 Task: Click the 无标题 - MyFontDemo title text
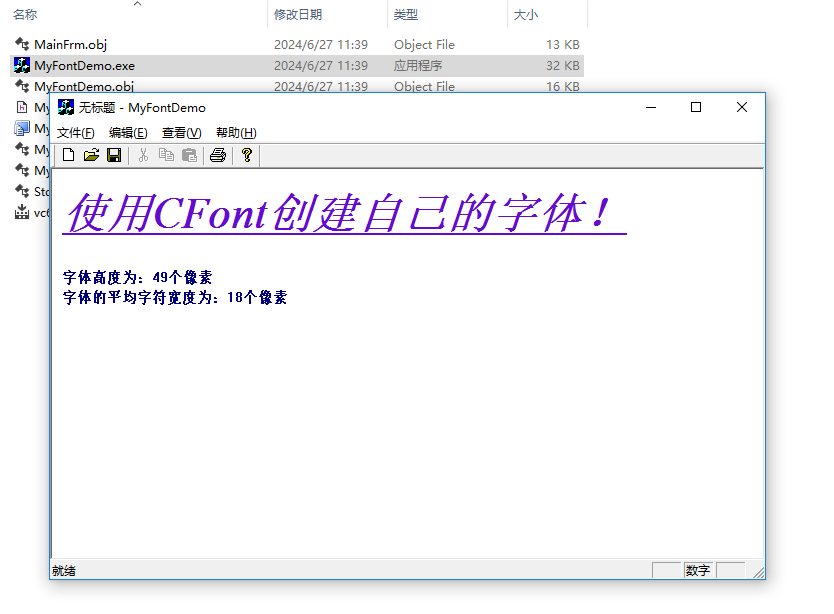pyautogui.click(x=142, y=108)
